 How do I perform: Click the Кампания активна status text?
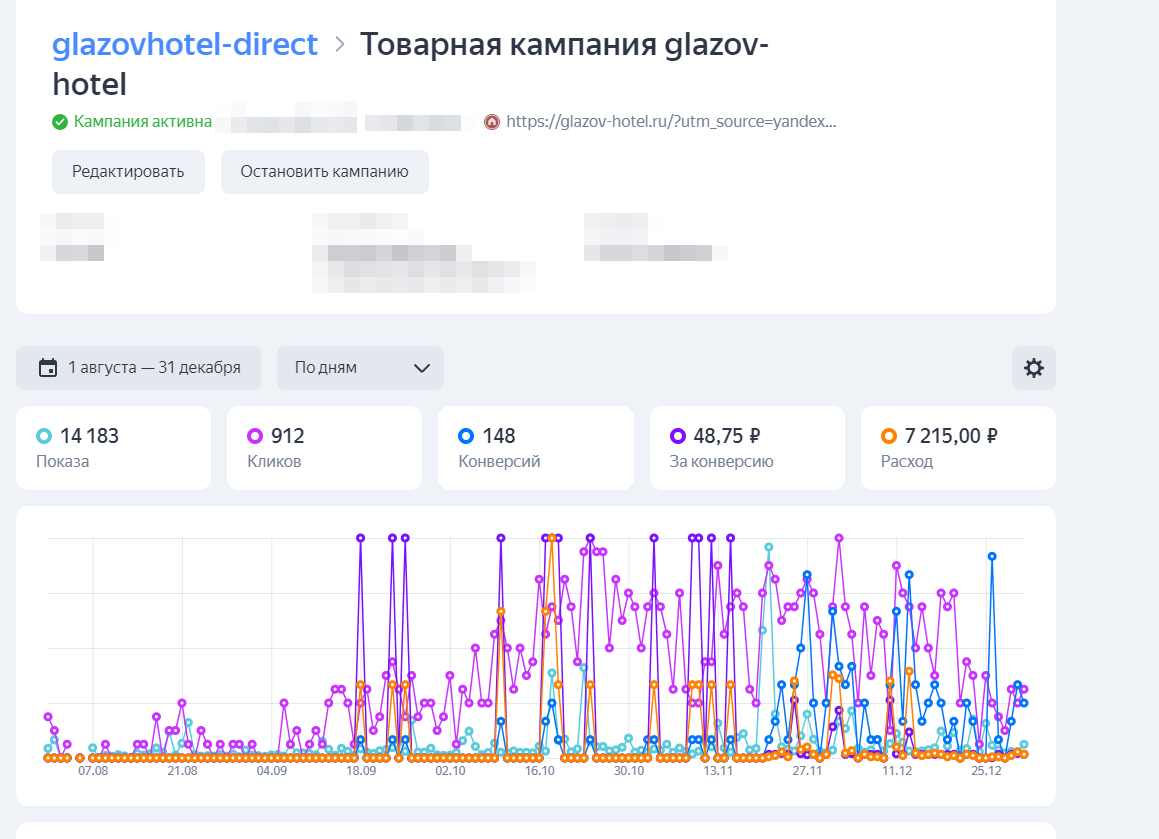click(143, 122)
